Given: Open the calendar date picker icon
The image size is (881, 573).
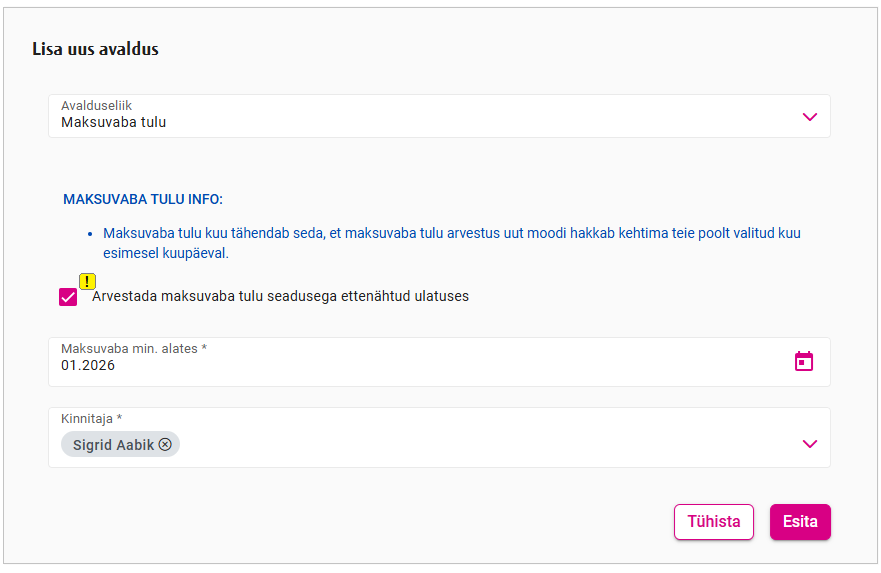Looking at the screenshot, I should point(804,361).
